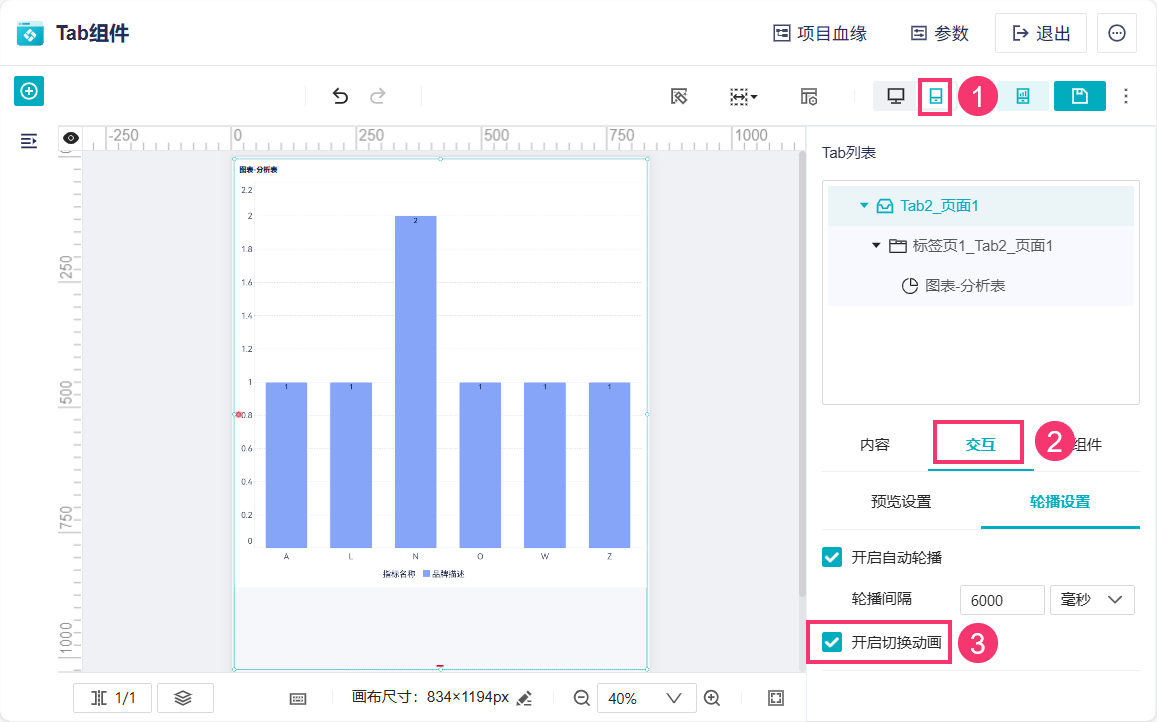The width and height of the screenshot is (1157, 722).
Task: Click the 品牌描述 legend entry
Action: [443, 574]
